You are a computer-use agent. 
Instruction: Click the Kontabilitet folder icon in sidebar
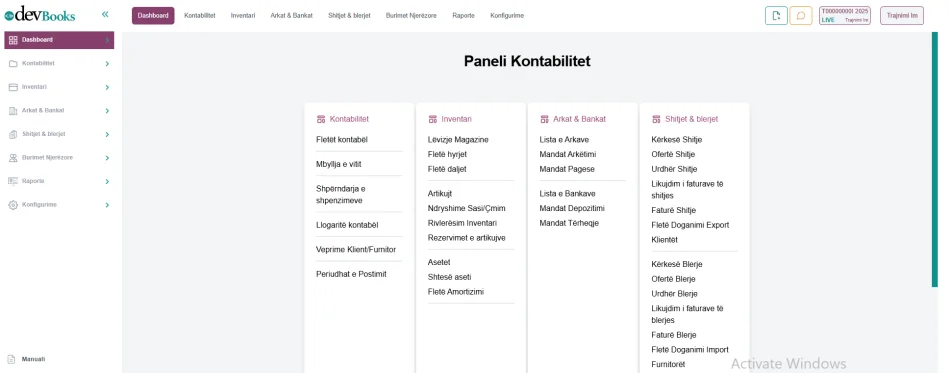(x=13, y=64)
